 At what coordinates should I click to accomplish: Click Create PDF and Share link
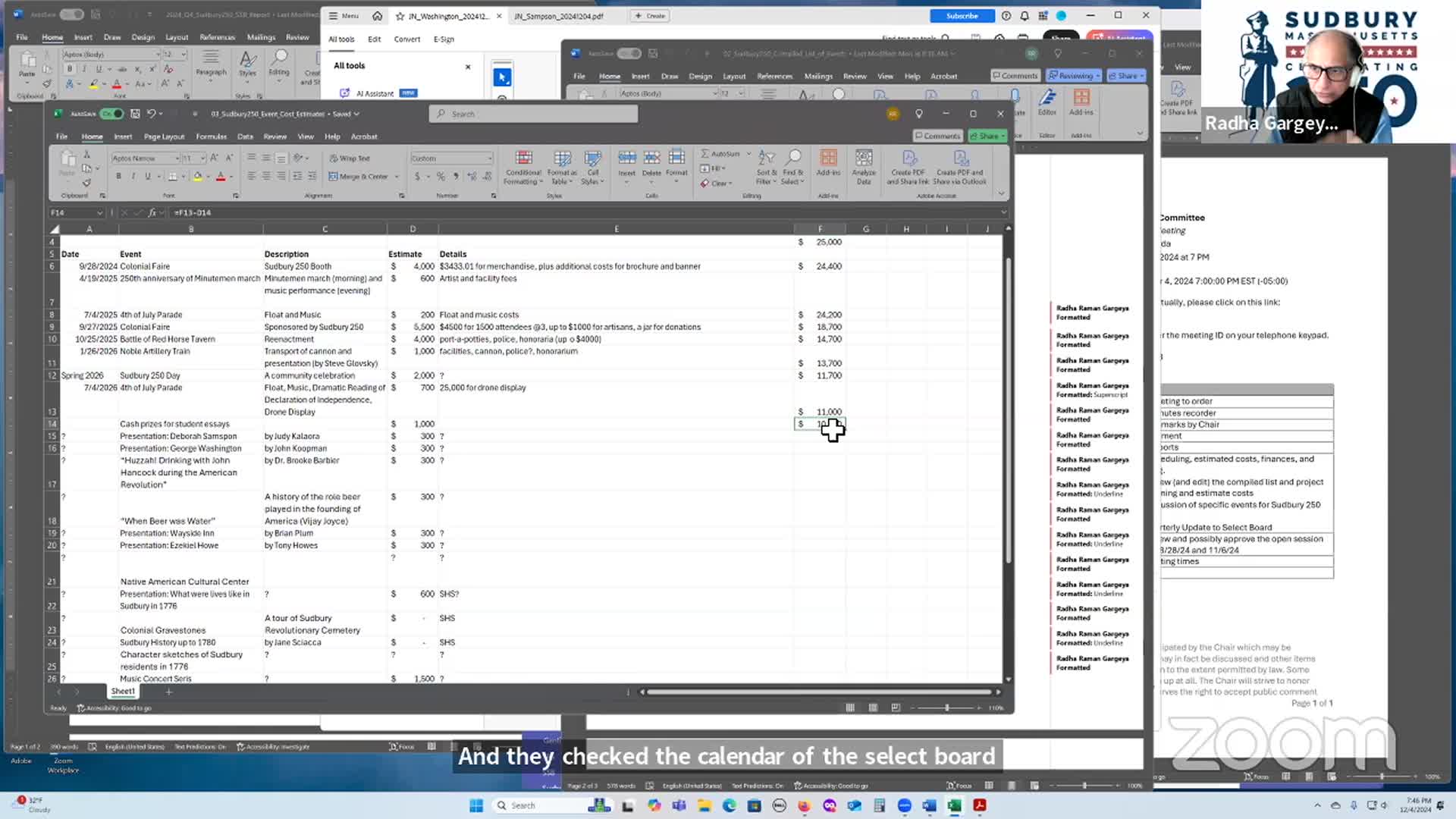[x=908, y=167]
